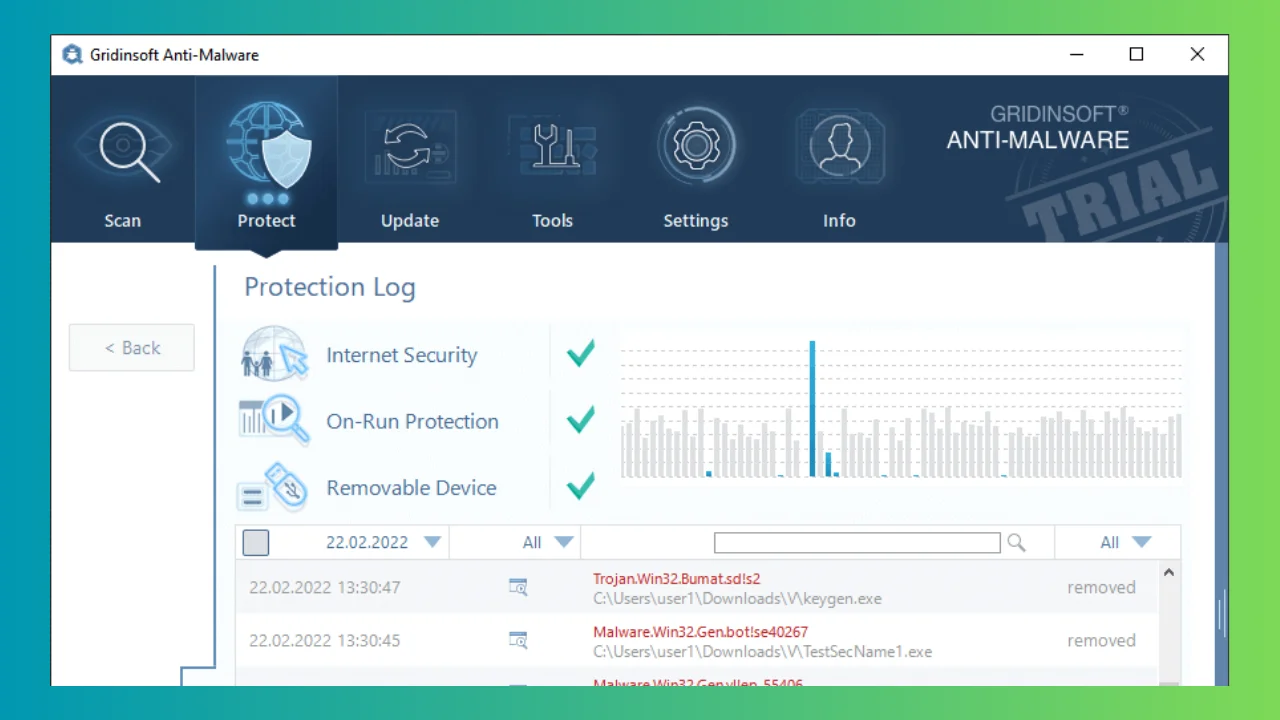Maximize the Gridinsoft Anti-Malware window
This screenshot has height=720, width=1280.
[x=1136, y=55]
